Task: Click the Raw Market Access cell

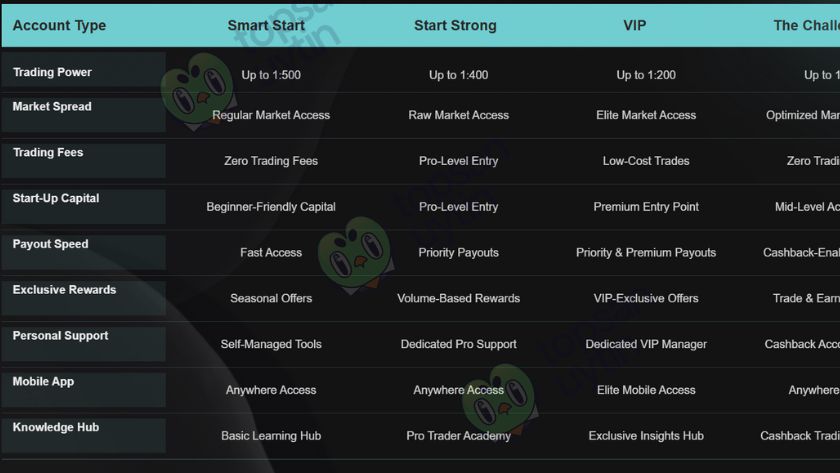Action: pos(459,115)
